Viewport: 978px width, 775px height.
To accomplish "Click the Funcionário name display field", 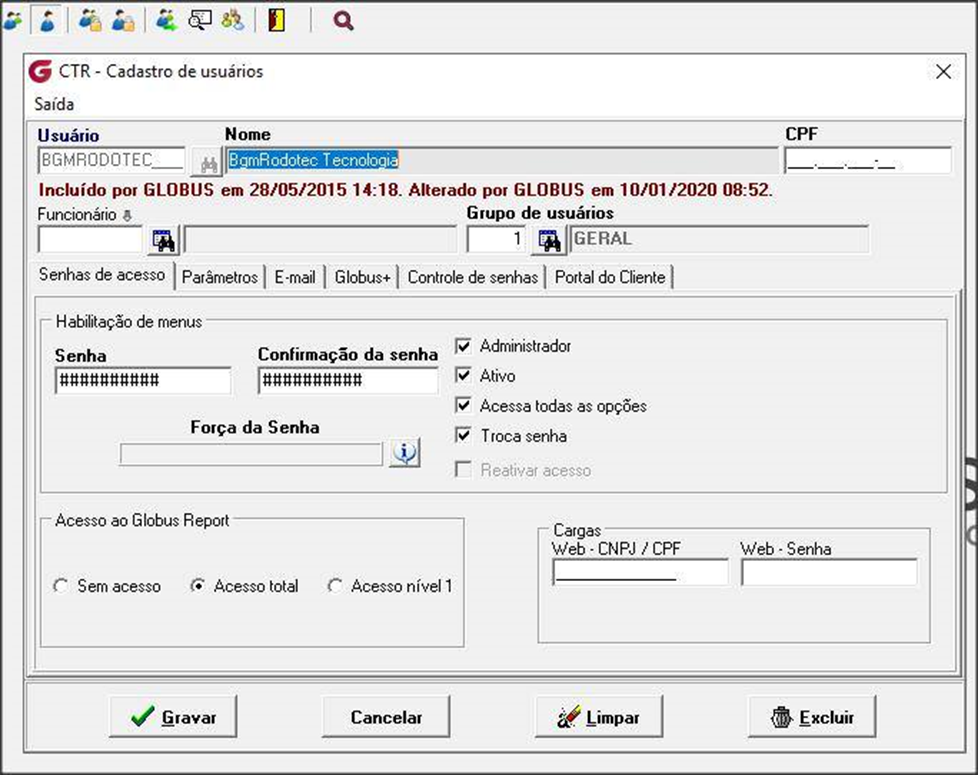I will [321, 239].
